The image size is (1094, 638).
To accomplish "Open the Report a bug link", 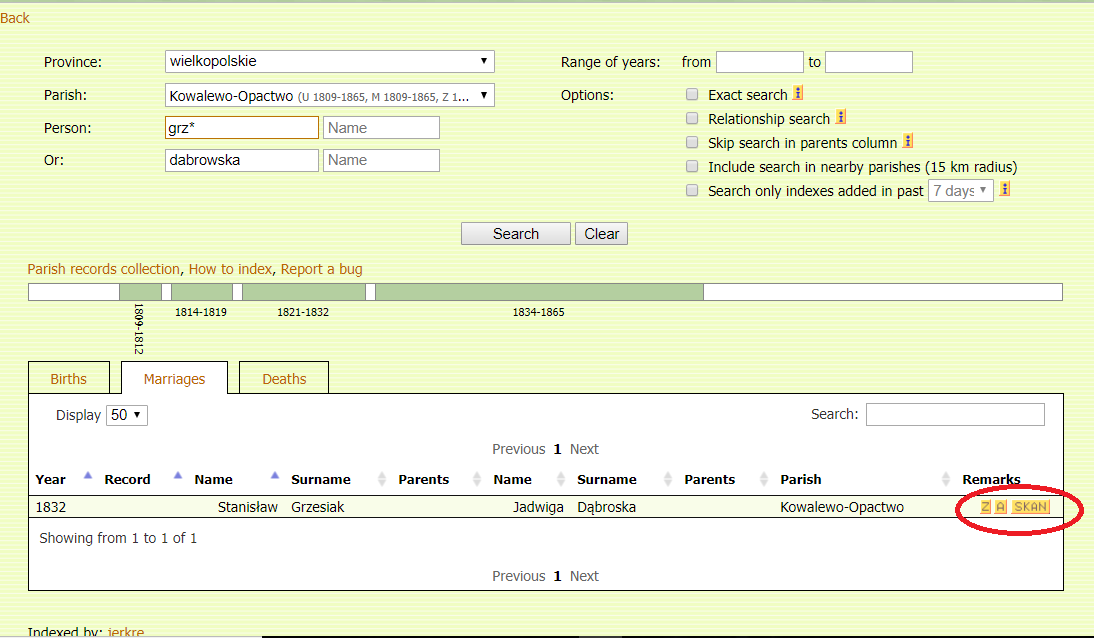I will (321, 269).
